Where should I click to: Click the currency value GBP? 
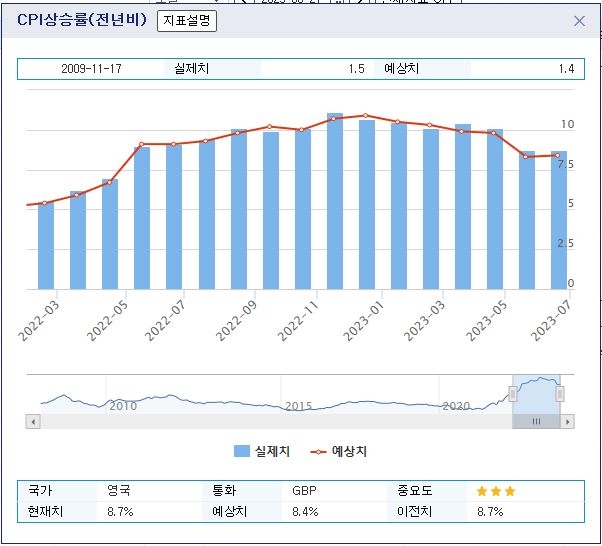[x=304, y=491]
